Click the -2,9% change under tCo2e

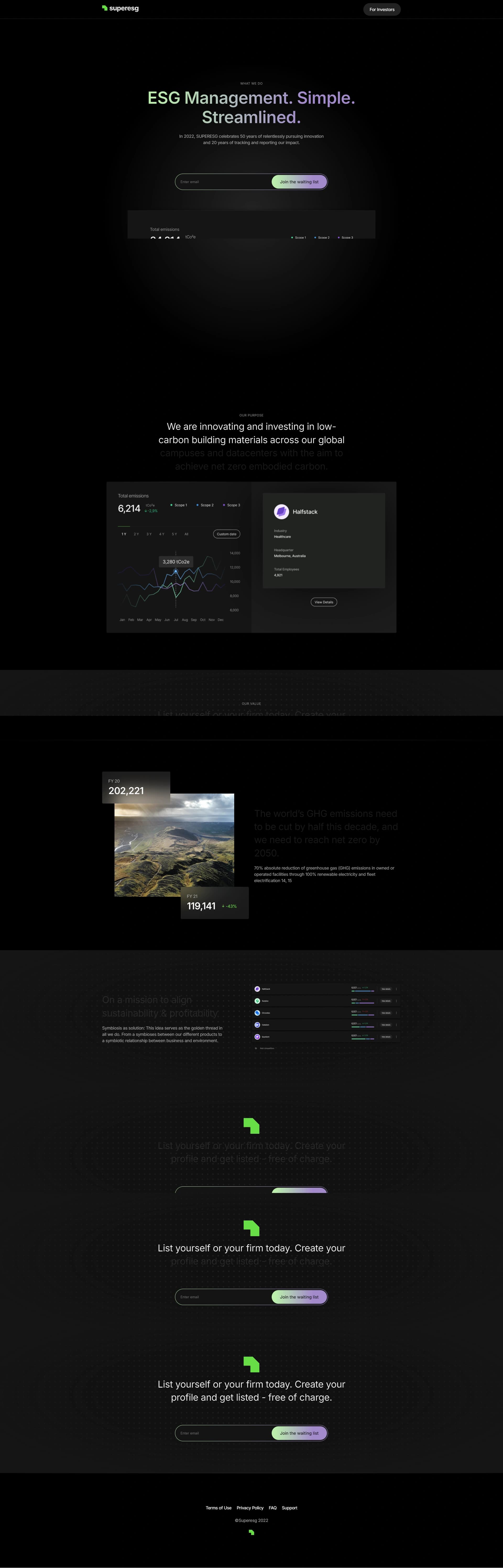151,511
